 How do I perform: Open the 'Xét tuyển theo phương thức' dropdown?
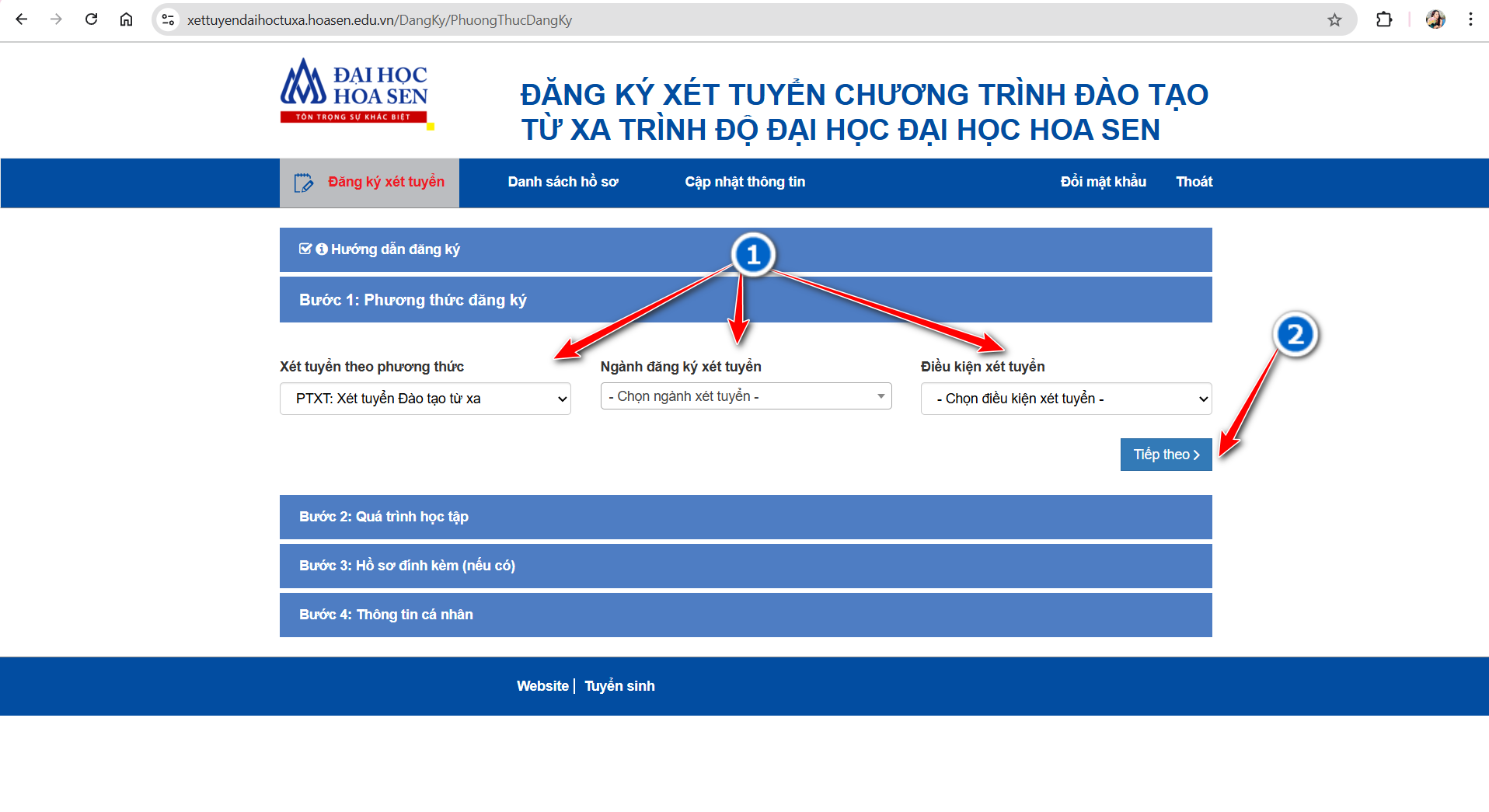[425, 399]
